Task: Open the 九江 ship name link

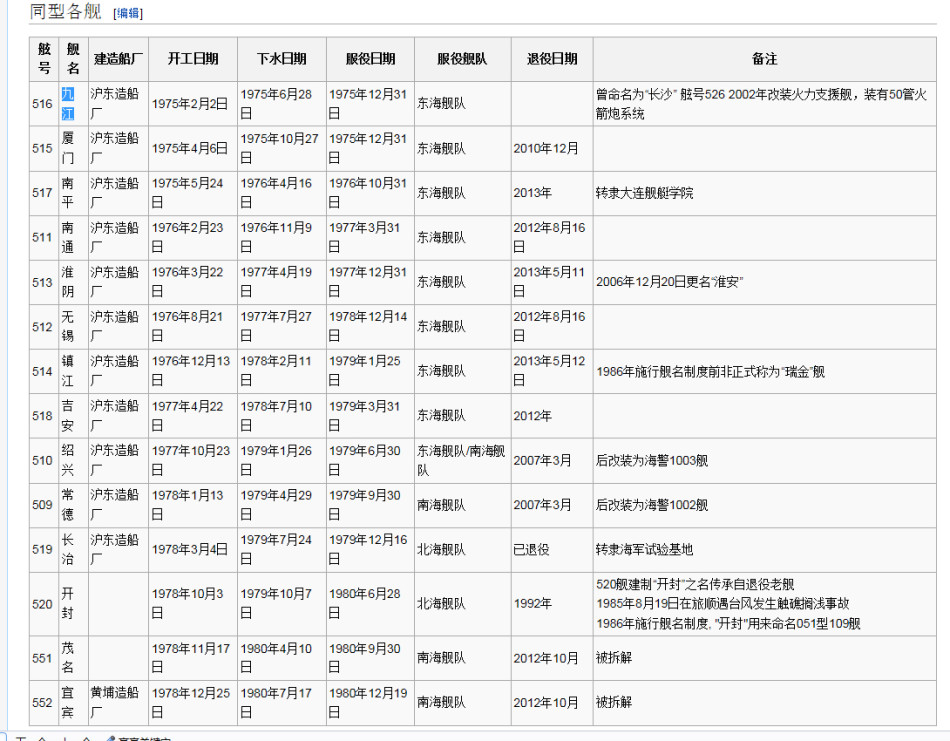Action: click(68, 103)
